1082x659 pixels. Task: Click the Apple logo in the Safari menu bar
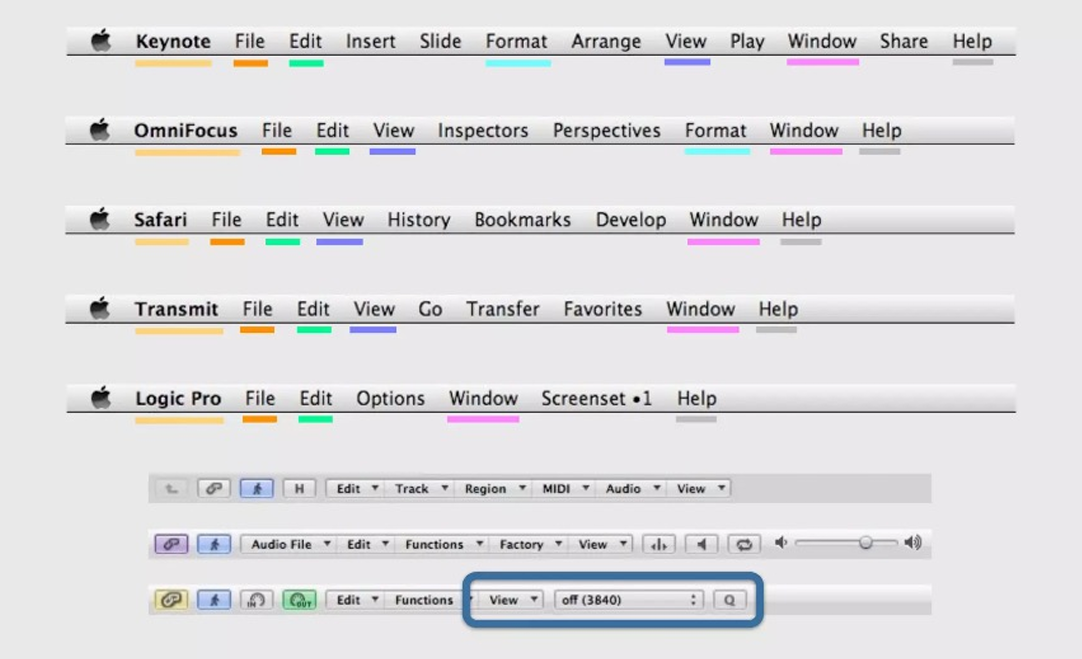100,219
